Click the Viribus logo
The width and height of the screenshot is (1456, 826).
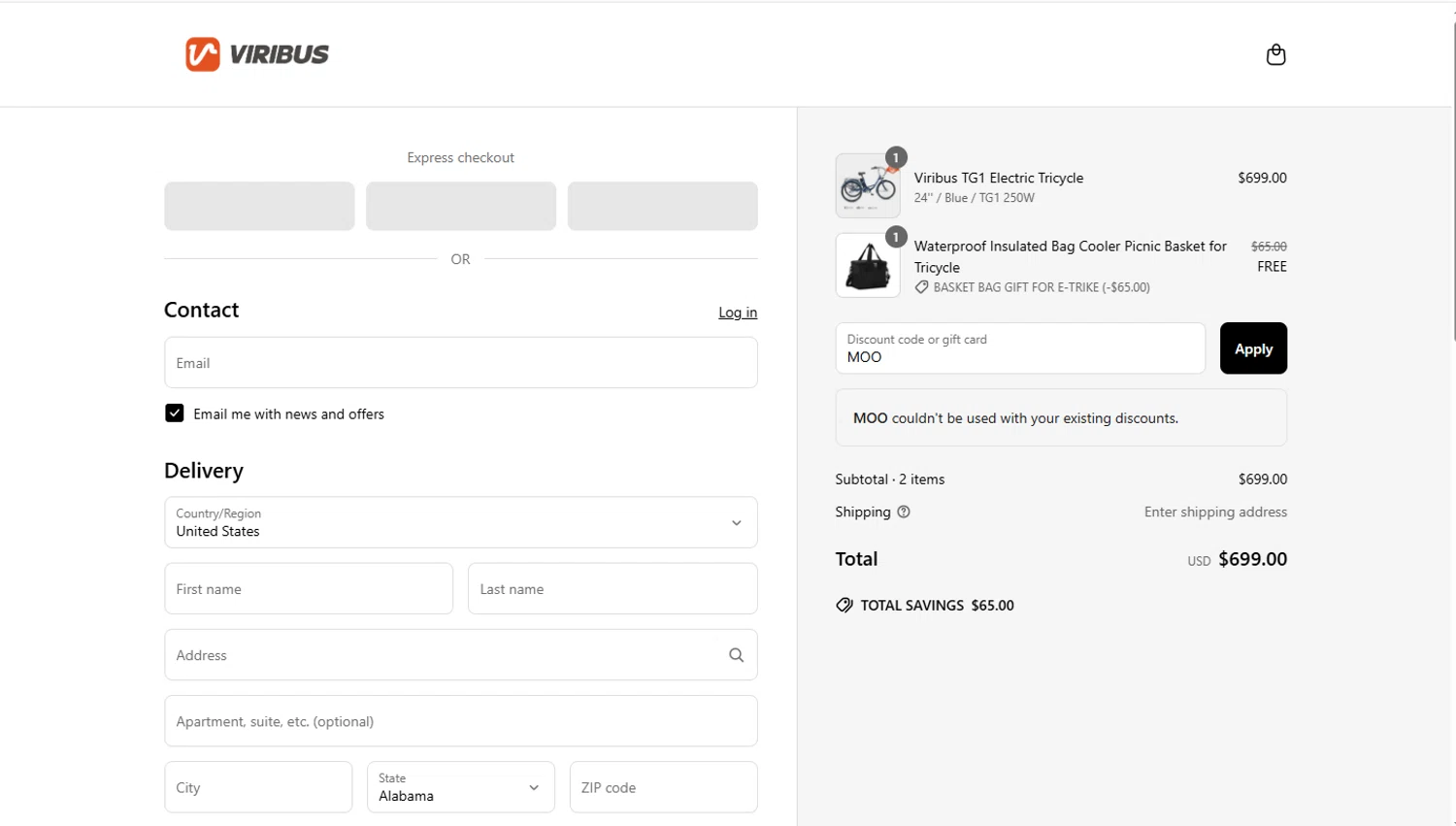[257, 54]
